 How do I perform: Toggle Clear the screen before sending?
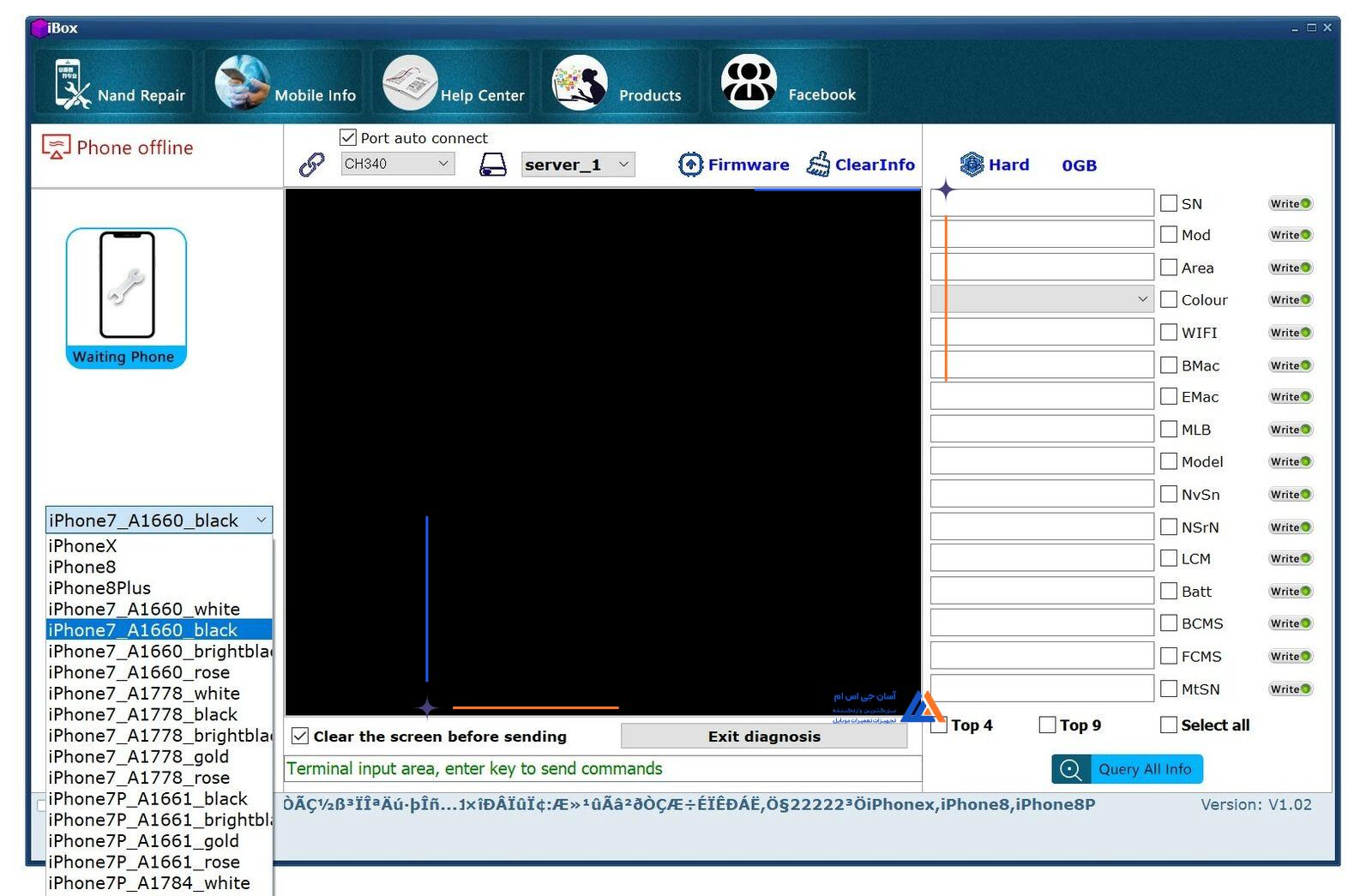(300, 736)
